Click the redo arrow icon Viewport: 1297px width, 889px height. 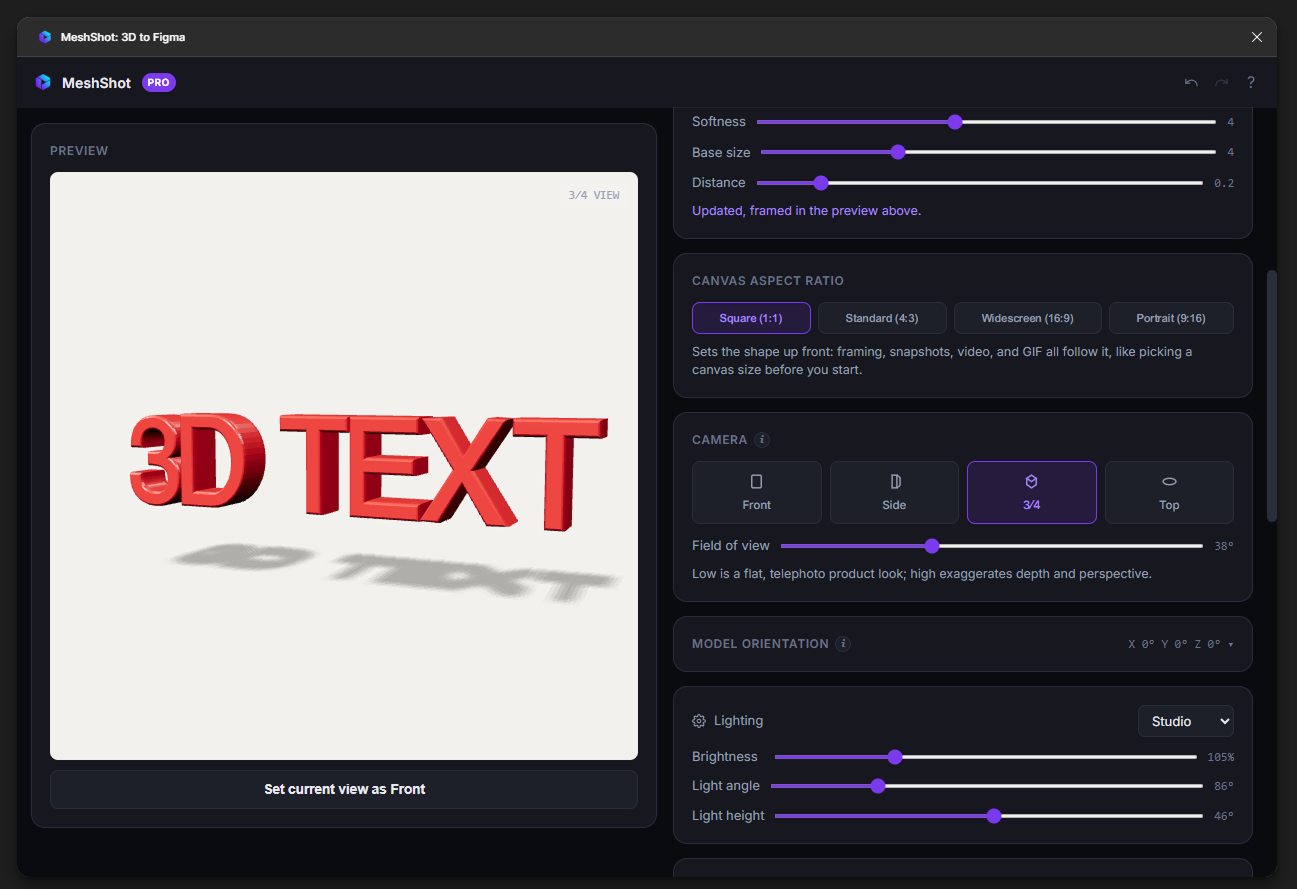(1221, 83)
